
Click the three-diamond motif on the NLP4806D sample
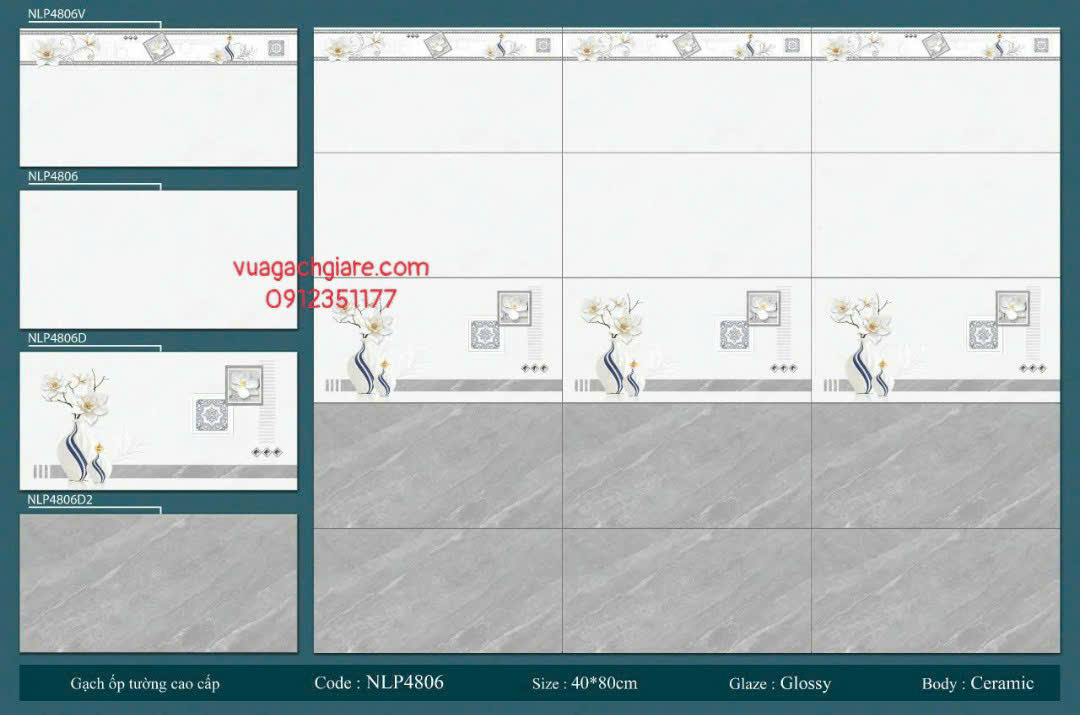coord(267,452)
